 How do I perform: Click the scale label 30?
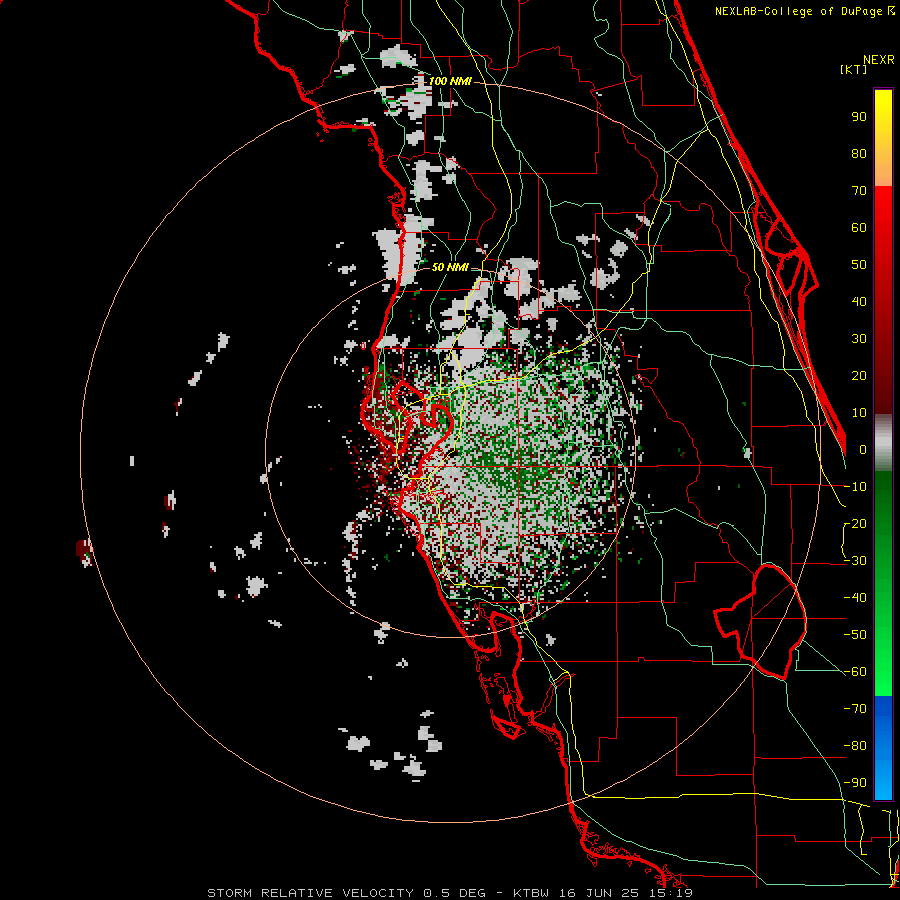pyautogui.click(x=859, y=339)
